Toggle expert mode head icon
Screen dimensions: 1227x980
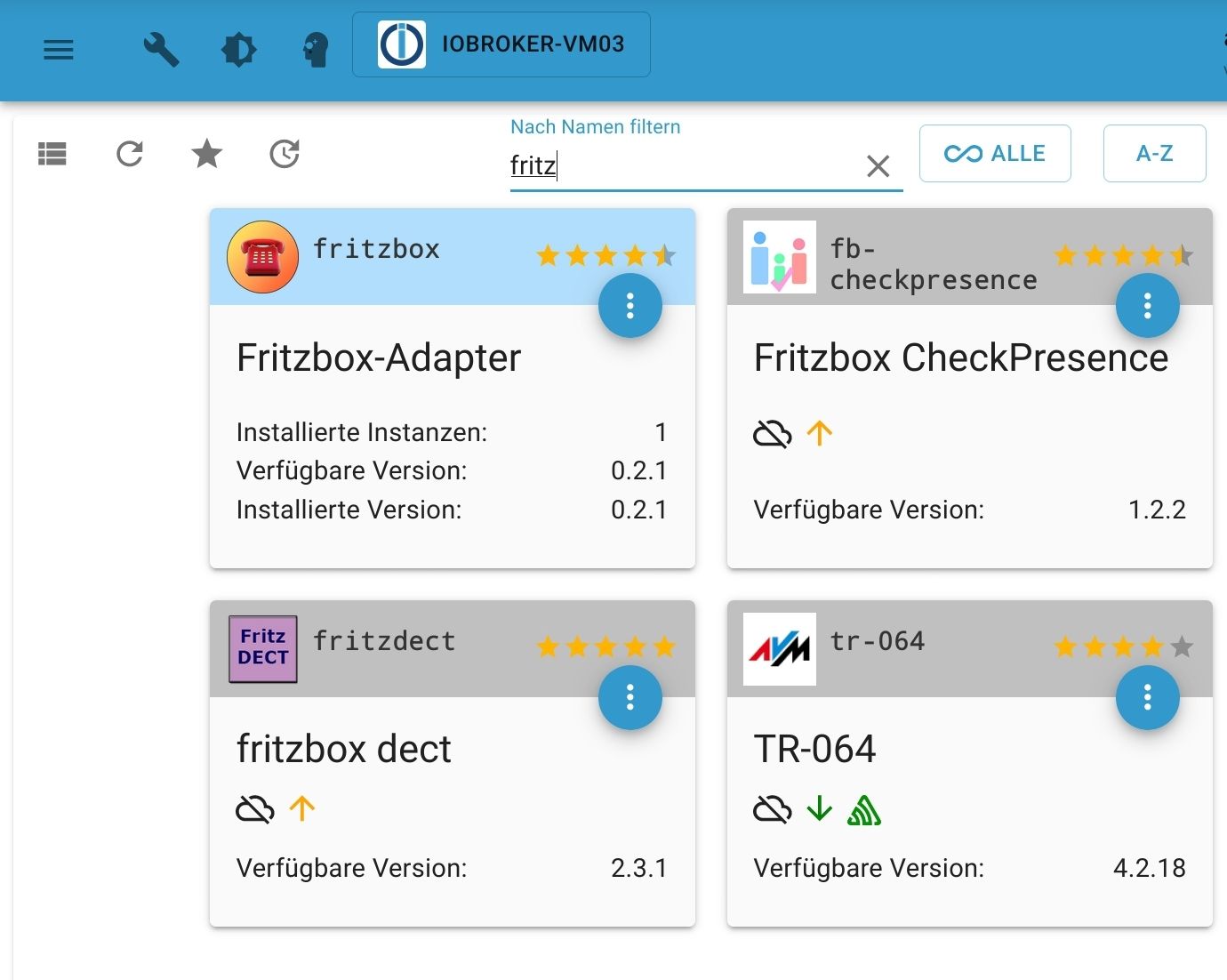pyautogui.click(x=316, y=50)
